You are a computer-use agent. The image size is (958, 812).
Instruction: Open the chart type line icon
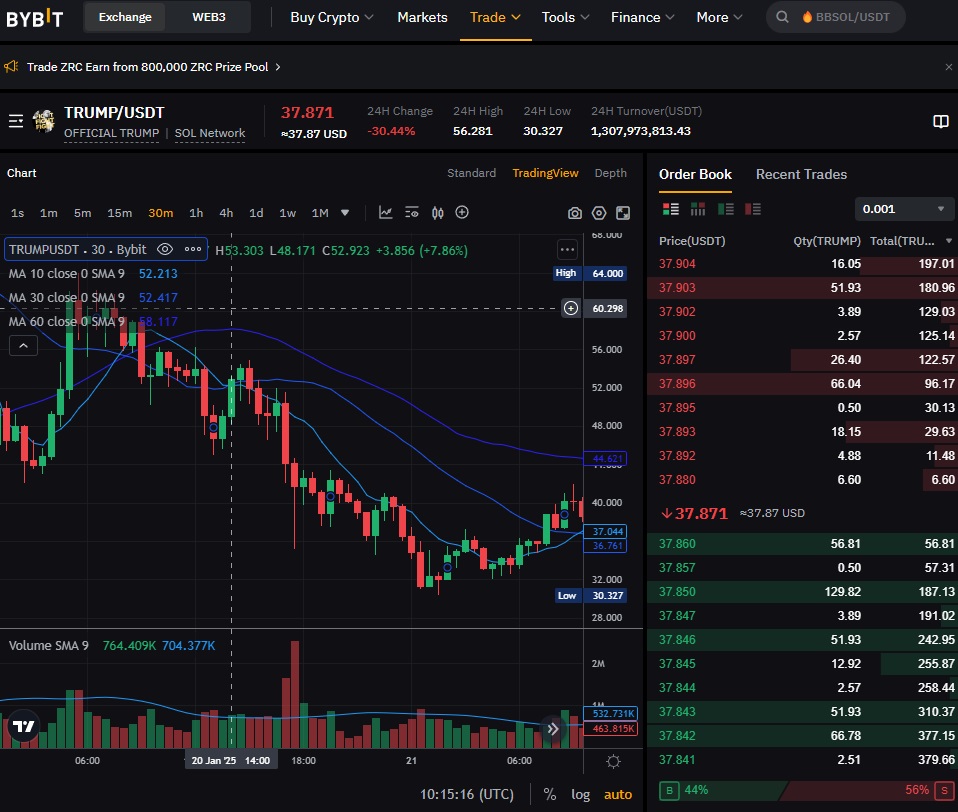tap(386, 213)
